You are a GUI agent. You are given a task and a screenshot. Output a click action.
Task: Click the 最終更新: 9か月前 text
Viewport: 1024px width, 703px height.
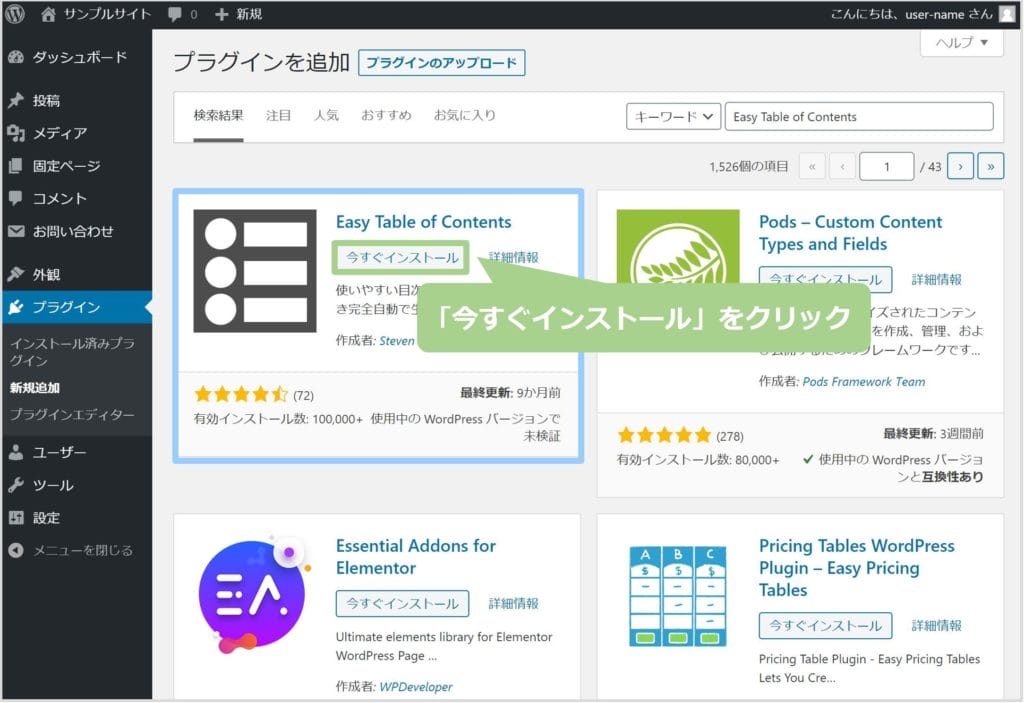tap(510, 393)
